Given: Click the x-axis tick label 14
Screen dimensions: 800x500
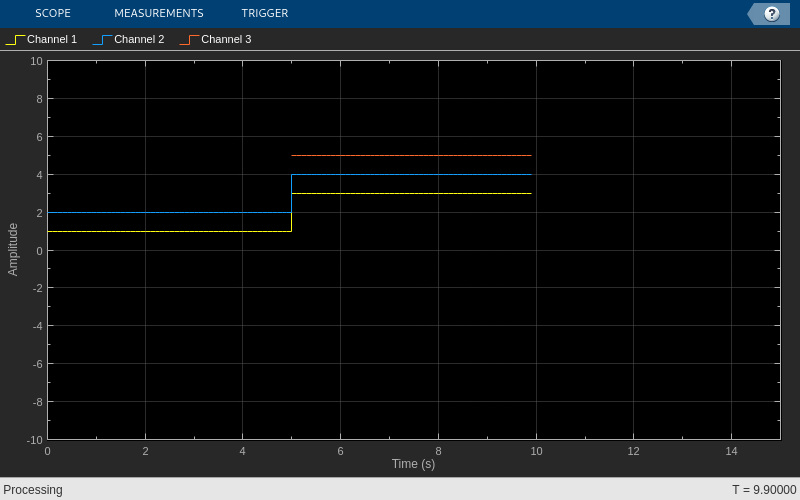Looking at the screenshot, I should point(731,451).
